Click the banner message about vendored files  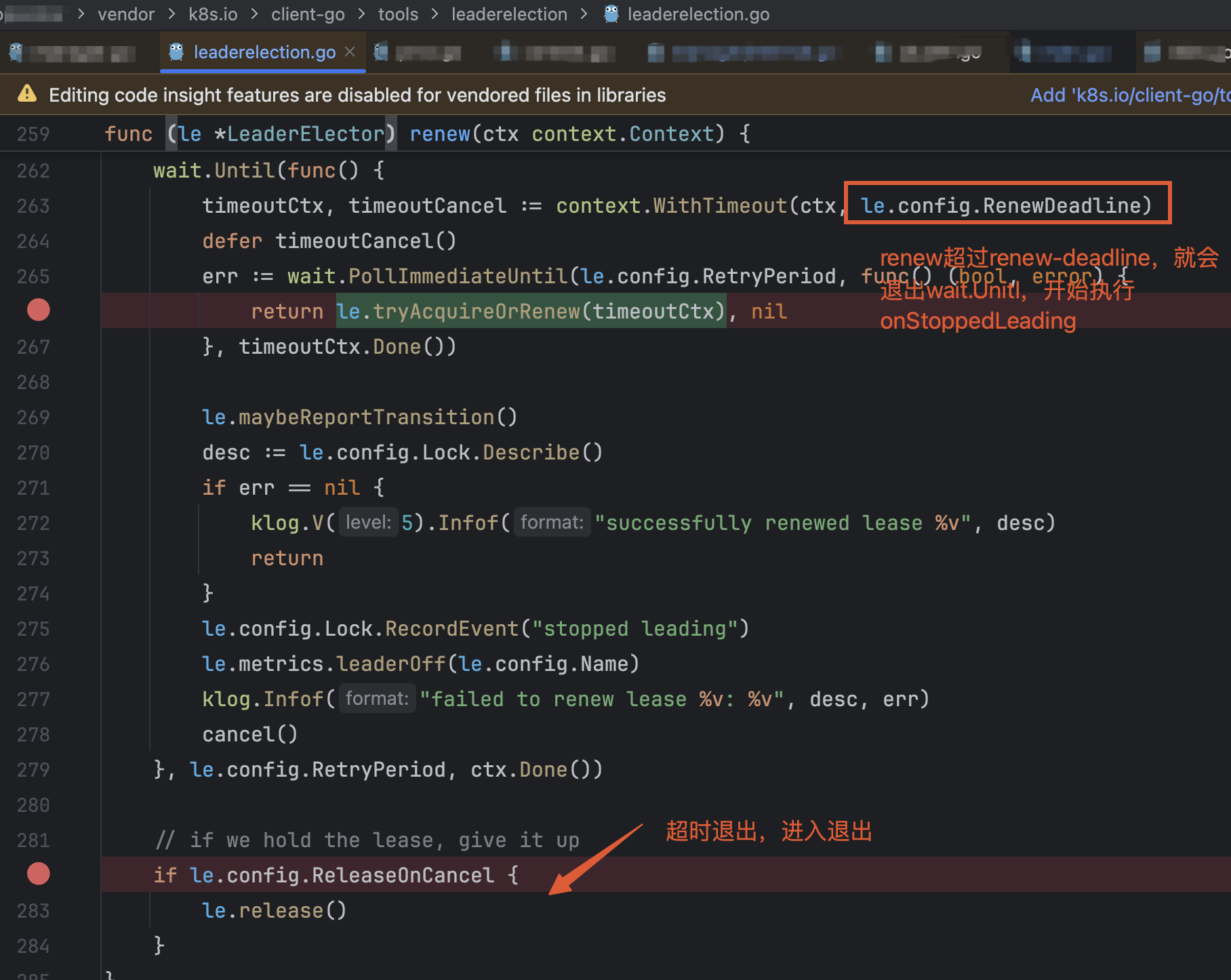(357, 95)
